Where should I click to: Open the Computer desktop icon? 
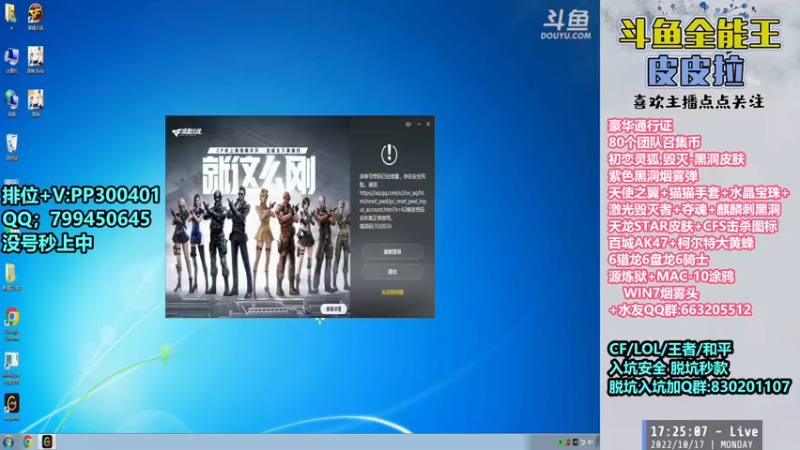pyautogui.click(x=12, y=60)
